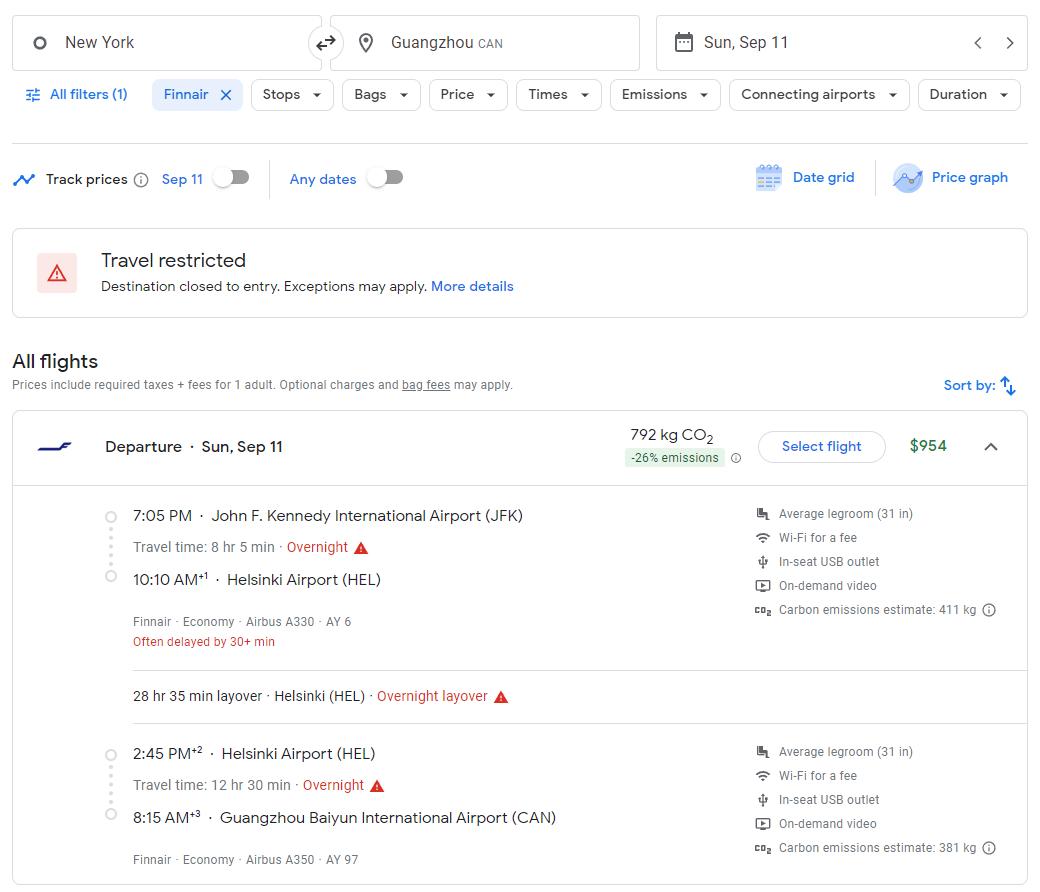Go to previous date using left chevron
This screenshot has height=892, width=1040.
[x=978, y=43]
